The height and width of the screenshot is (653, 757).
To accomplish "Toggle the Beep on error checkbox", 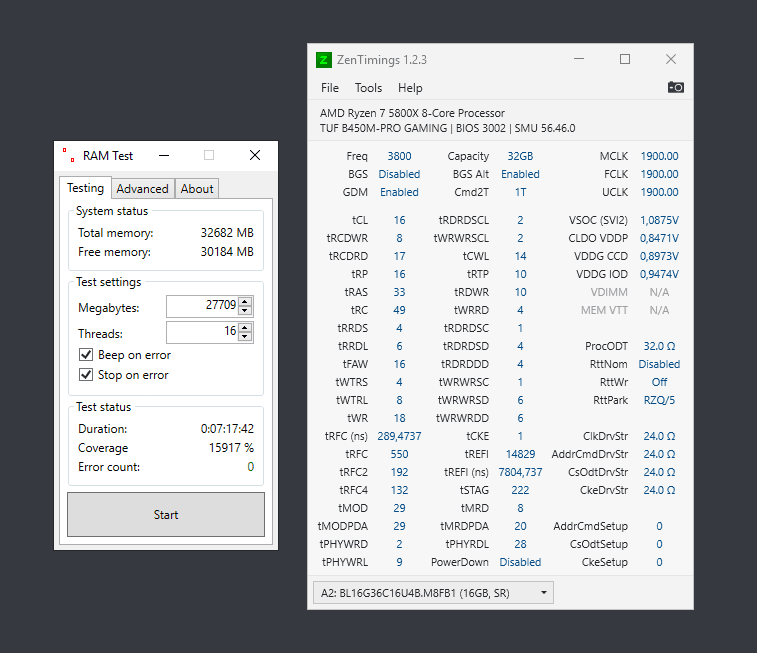I will (86, 355).
